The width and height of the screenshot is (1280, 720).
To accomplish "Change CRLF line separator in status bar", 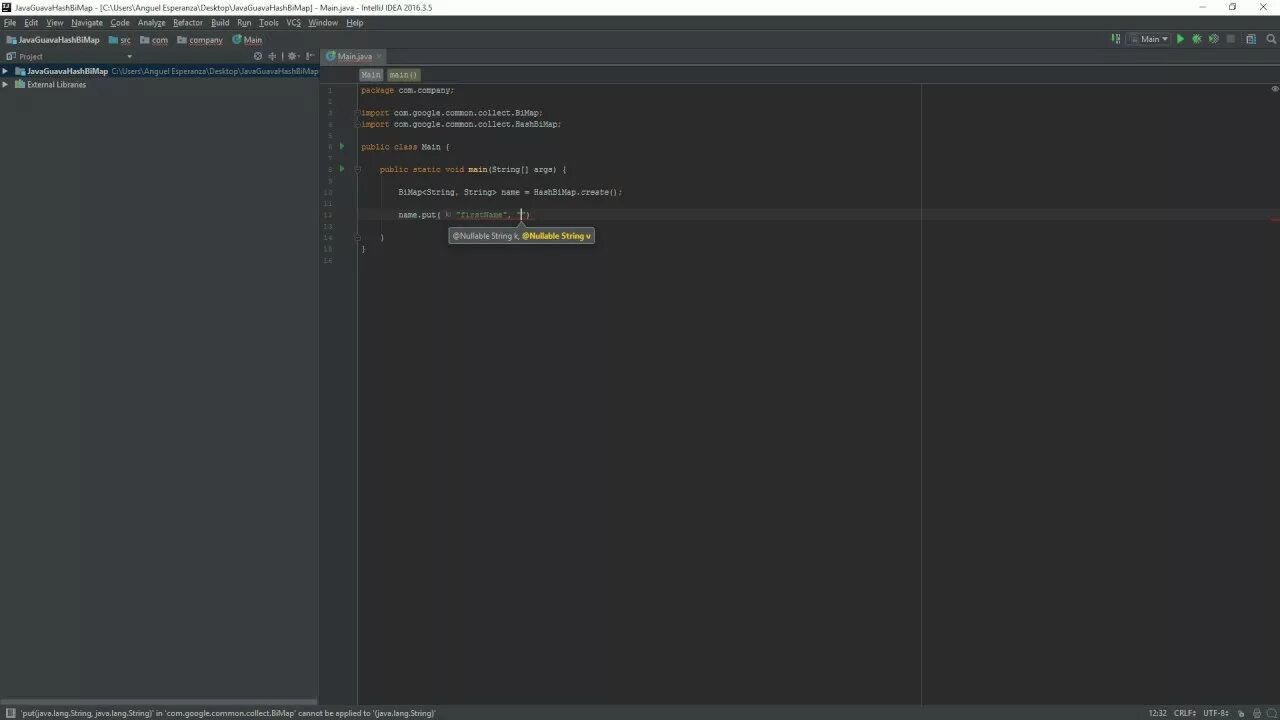I will (x=1185, y=713).
